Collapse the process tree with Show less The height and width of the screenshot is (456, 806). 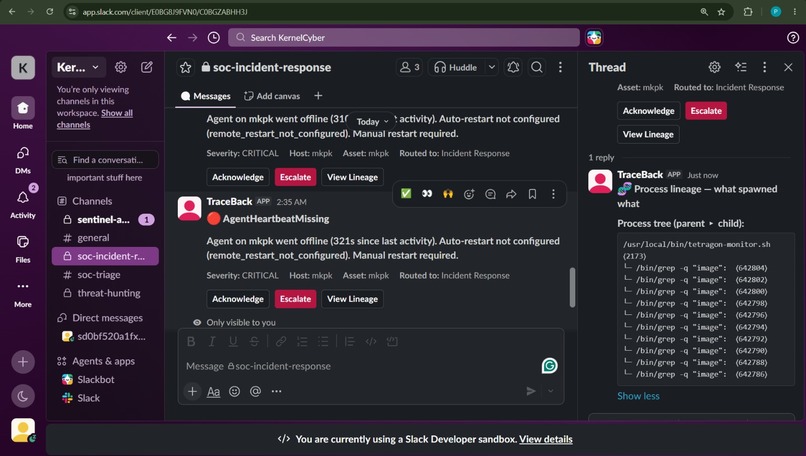[x=638, y=396]
